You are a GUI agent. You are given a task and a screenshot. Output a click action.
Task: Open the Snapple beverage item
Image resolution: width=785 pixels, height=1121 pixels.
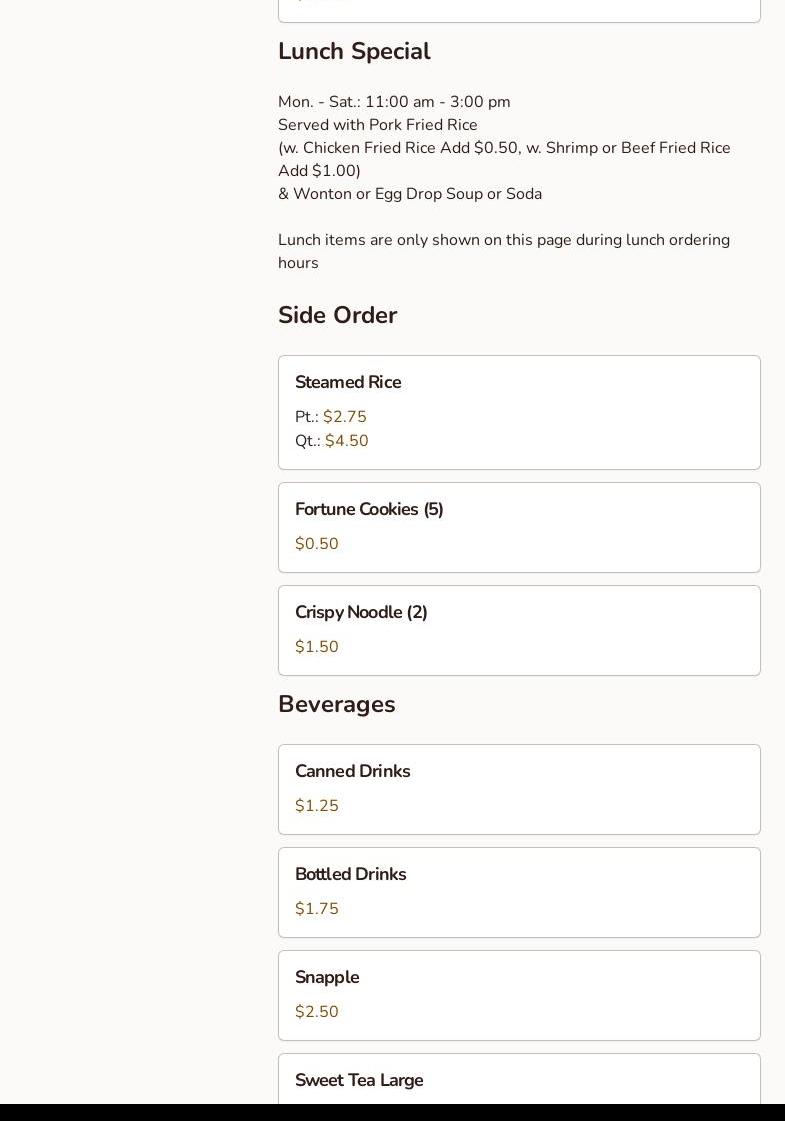[x=327, y=978]
